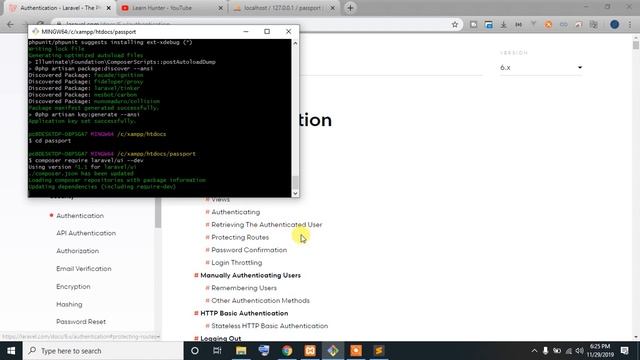Jump to the Login Throttling section

pyautogui.click(x=237, y=262)
